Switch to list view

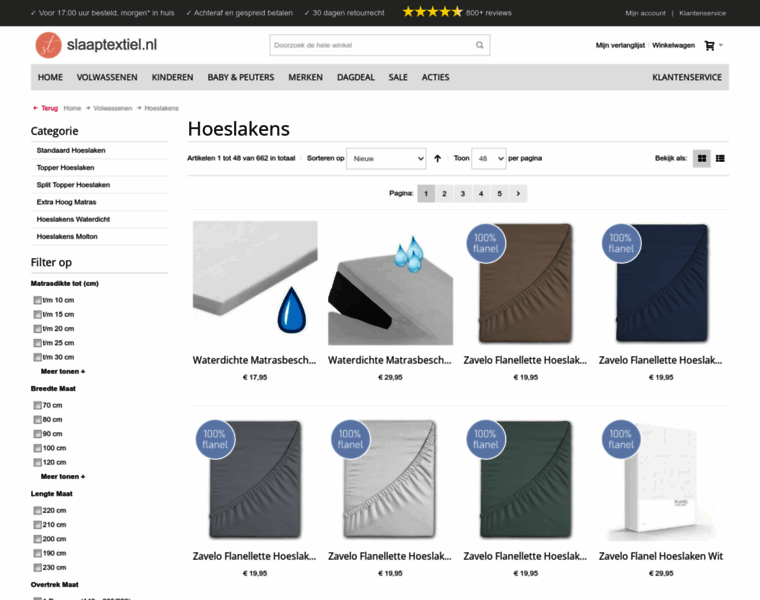720,158
